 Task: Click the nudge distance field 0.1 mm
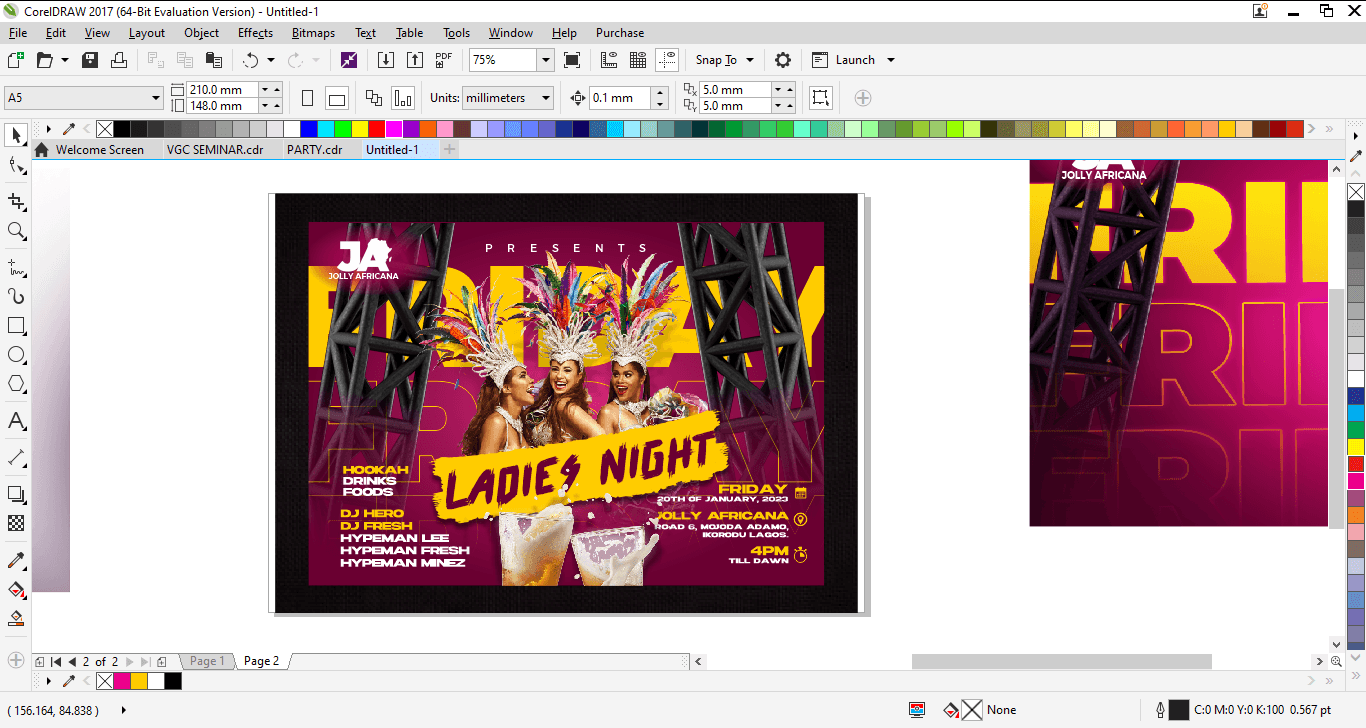(620, 98)
